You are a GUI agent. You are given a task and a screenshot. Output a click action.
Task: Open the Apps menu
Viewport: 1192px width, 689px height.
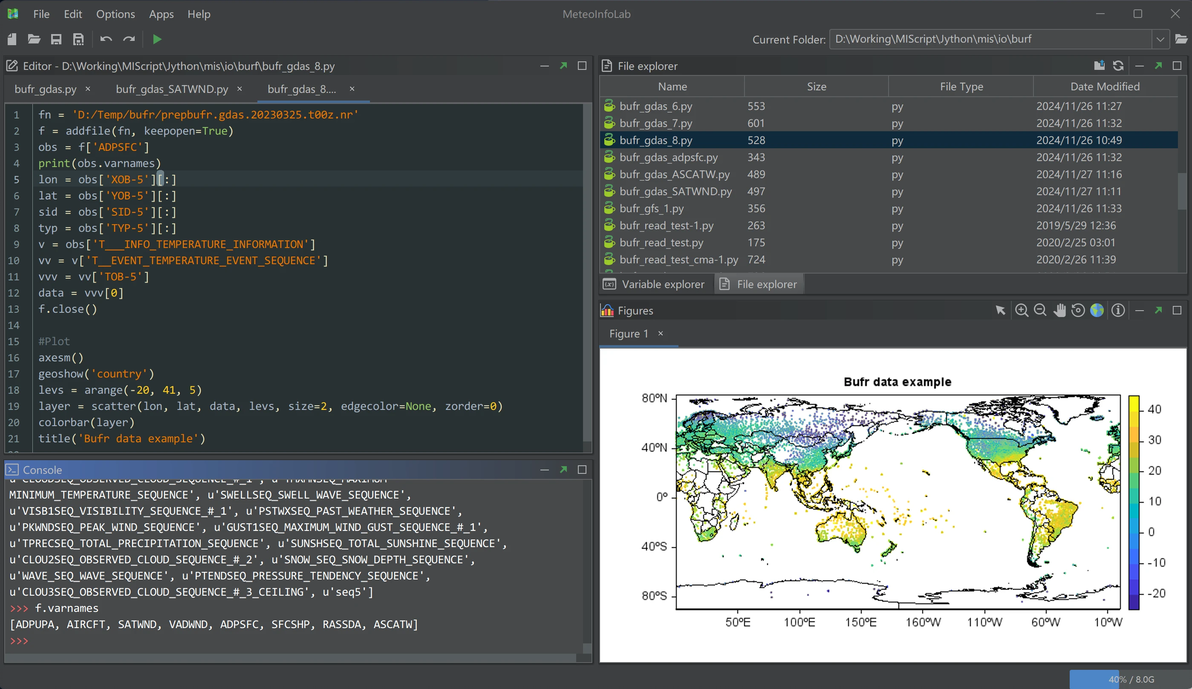(161, 14)
